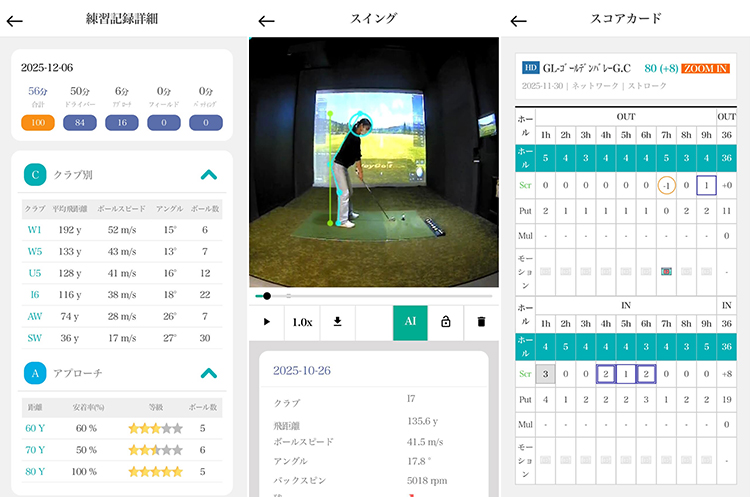Download the swing video
750x497 pixels.
337,322
